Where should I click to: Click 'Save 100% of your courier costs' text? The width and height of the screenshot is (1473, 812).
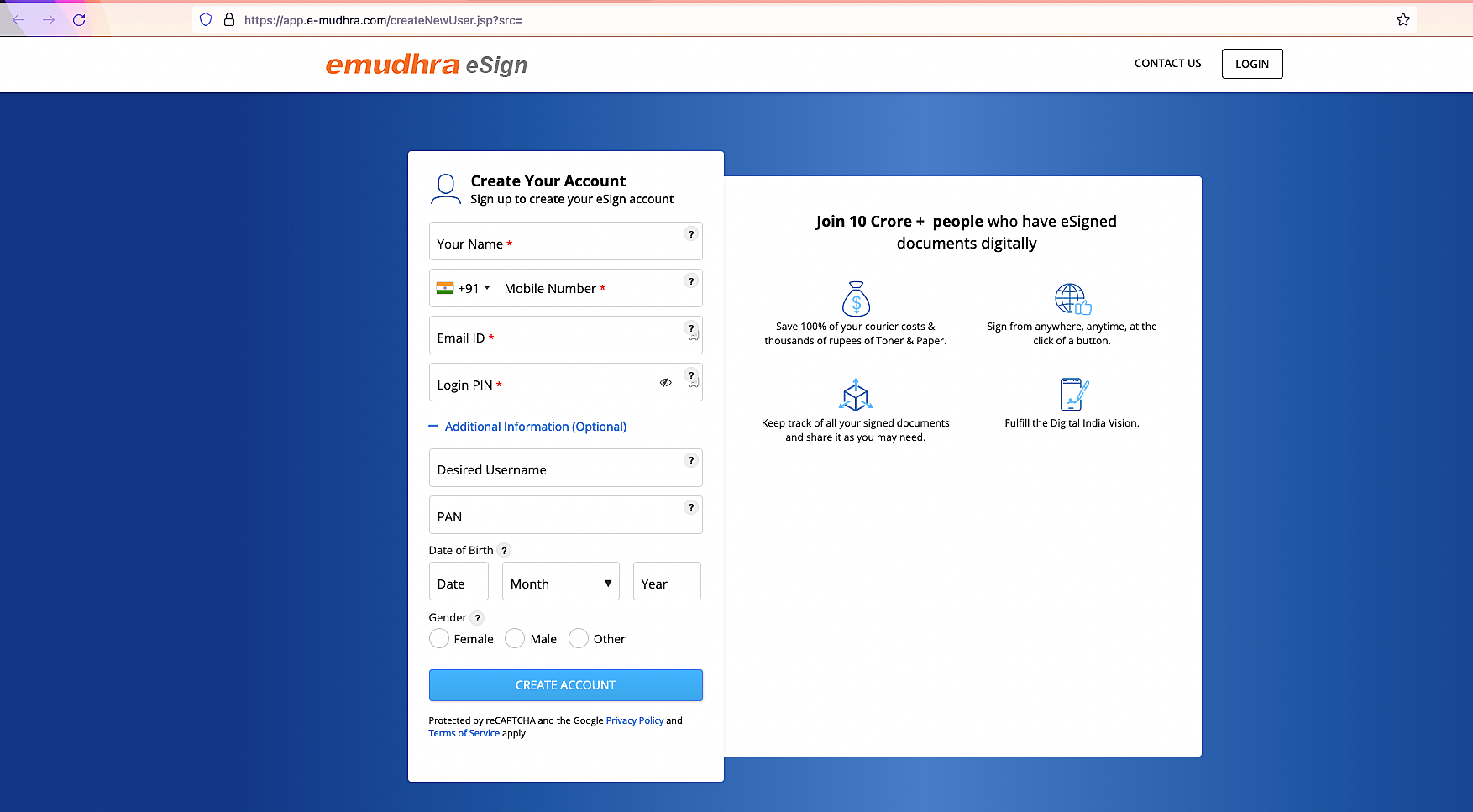click(x=856, y=333)
